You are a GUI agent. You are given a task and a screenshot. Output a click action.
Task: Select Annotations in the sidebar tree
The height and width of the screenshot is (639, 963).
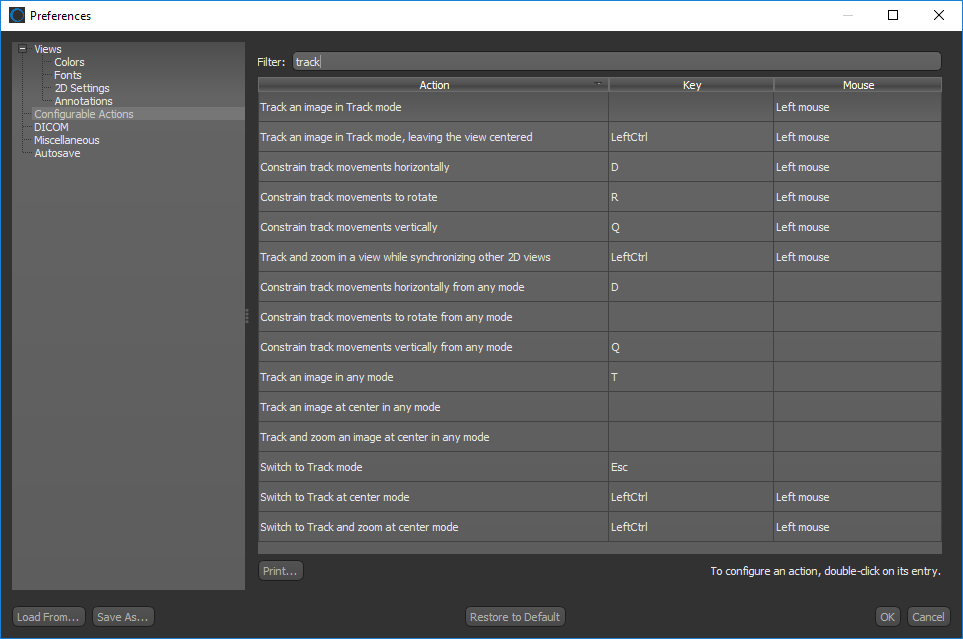pyautogui.click(x=83, y=101)
